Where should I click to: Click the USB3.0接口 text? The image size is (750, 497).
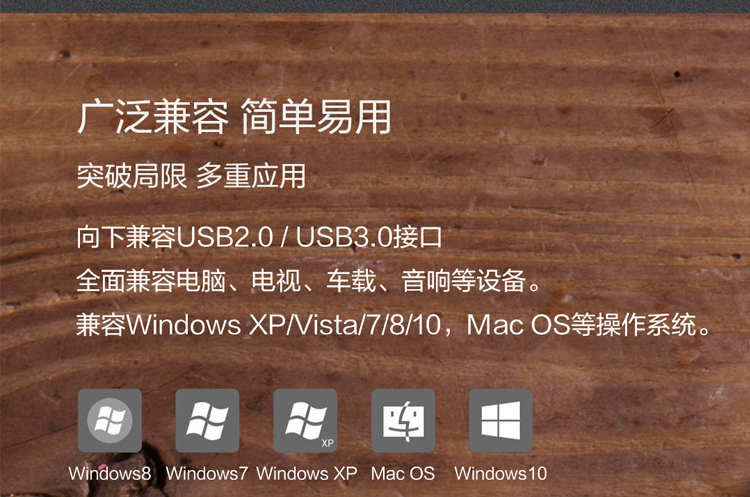pyautogui.click(x=369, y=237)
